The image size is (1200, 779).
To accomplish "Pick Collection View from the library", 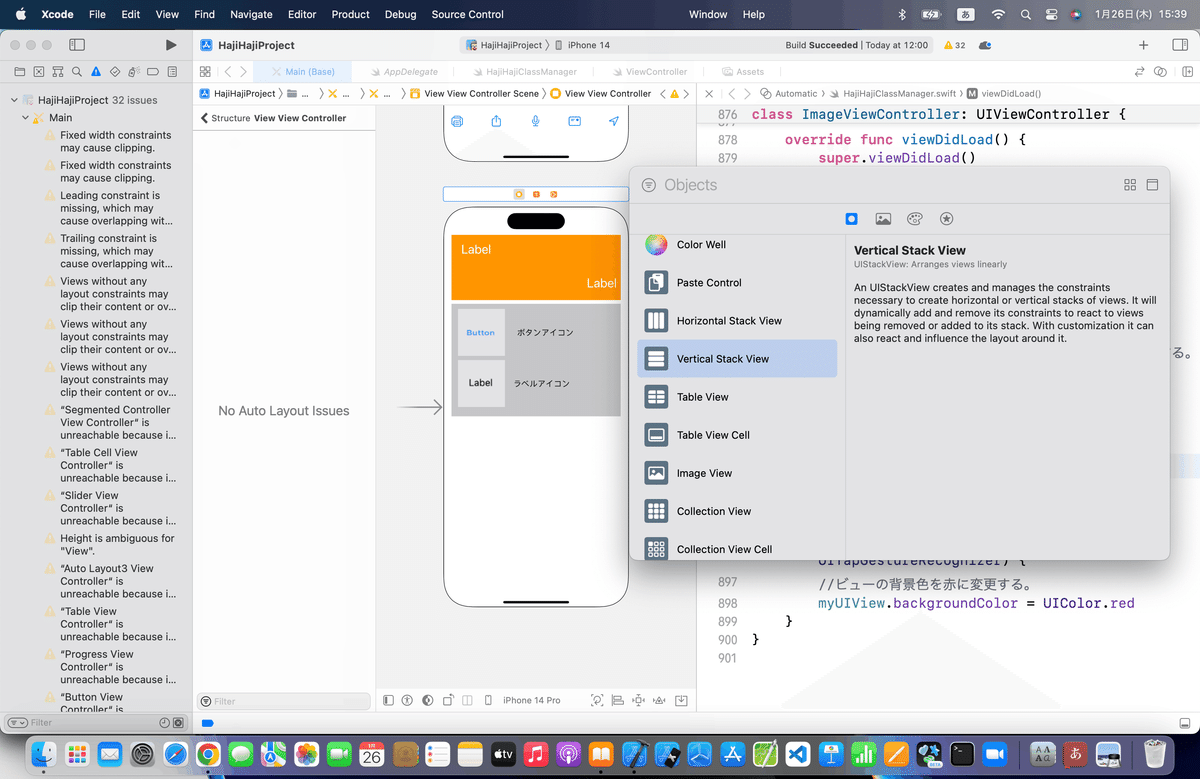I will click(737, 511).
